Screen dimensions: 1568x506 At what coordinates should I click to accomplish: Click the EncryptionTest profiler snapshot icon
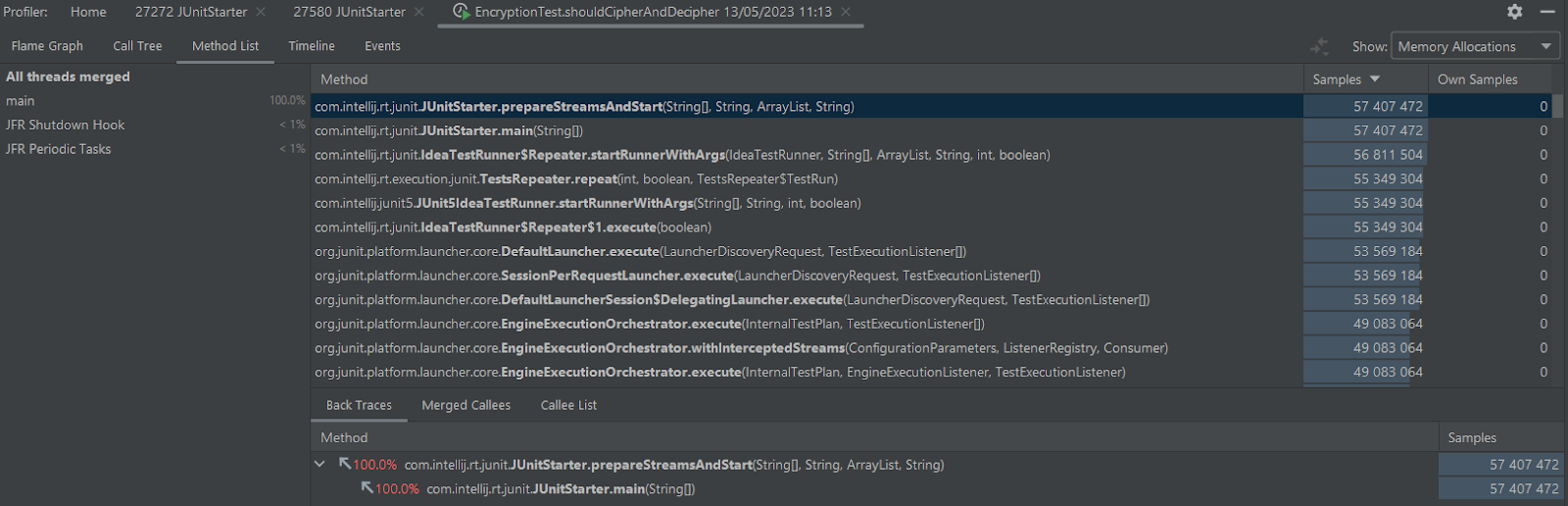click(461, 12)
